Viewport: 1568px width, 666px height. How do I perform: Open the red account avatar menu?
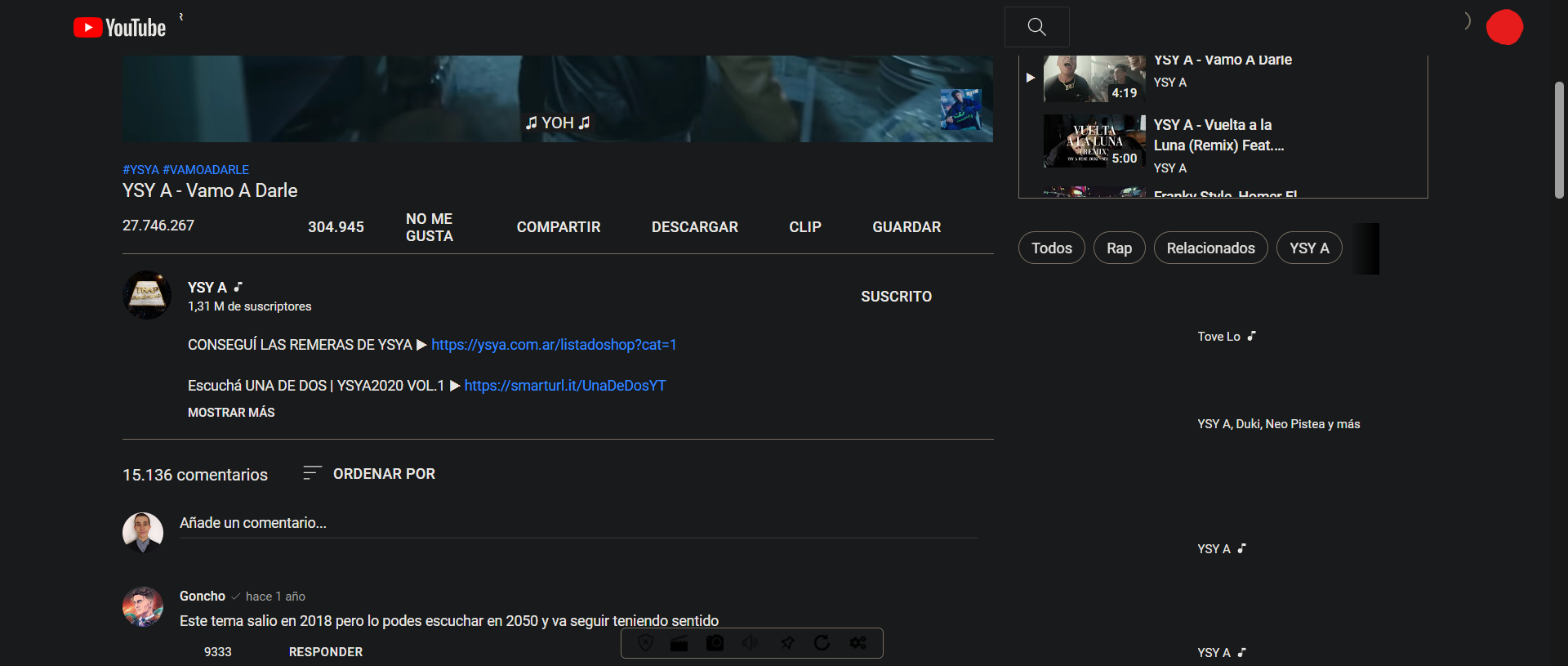pyautogui.click(x=1504, y=27)
